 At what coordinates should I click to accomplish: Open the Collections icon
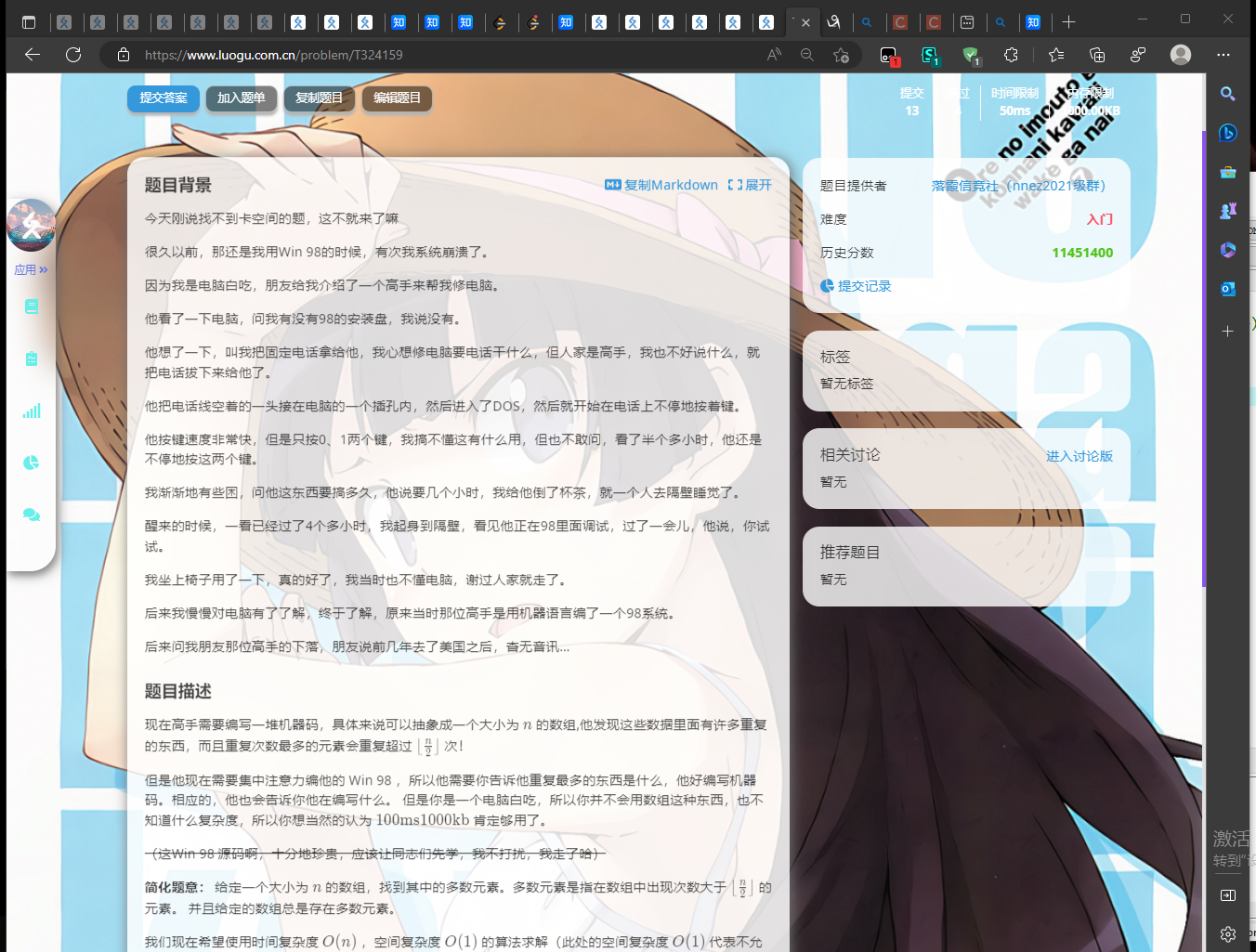(1097, 55)
